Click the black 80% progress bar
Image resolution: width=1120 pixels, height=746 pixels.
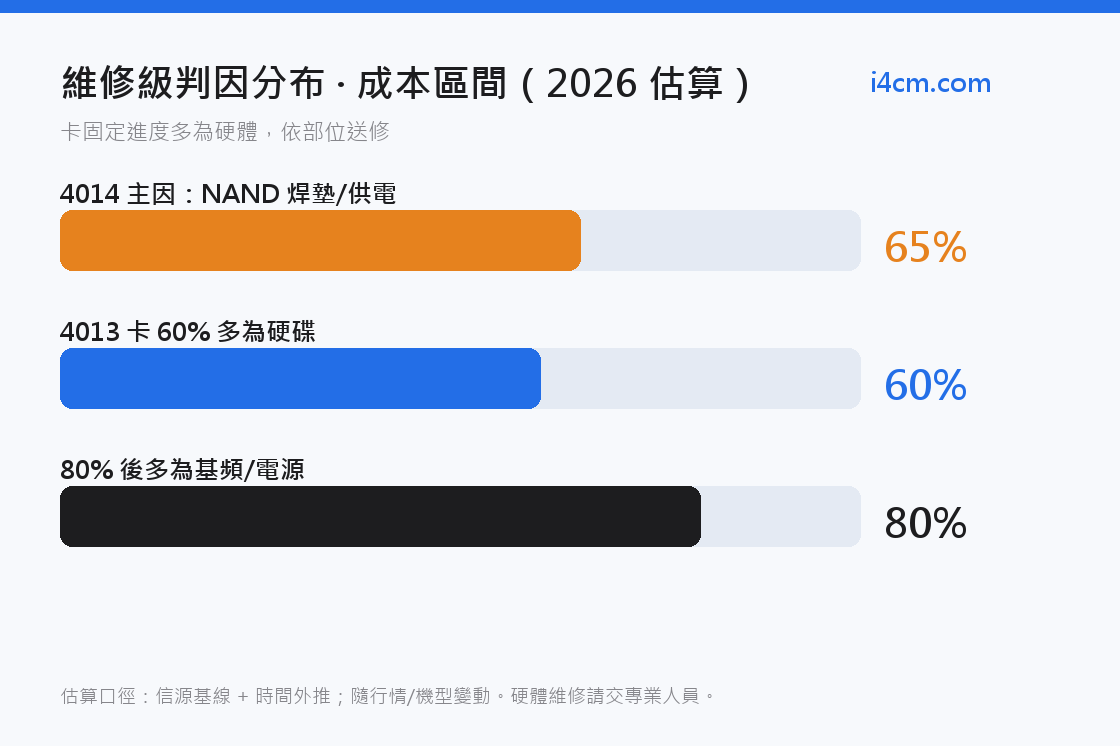point(380,516)
